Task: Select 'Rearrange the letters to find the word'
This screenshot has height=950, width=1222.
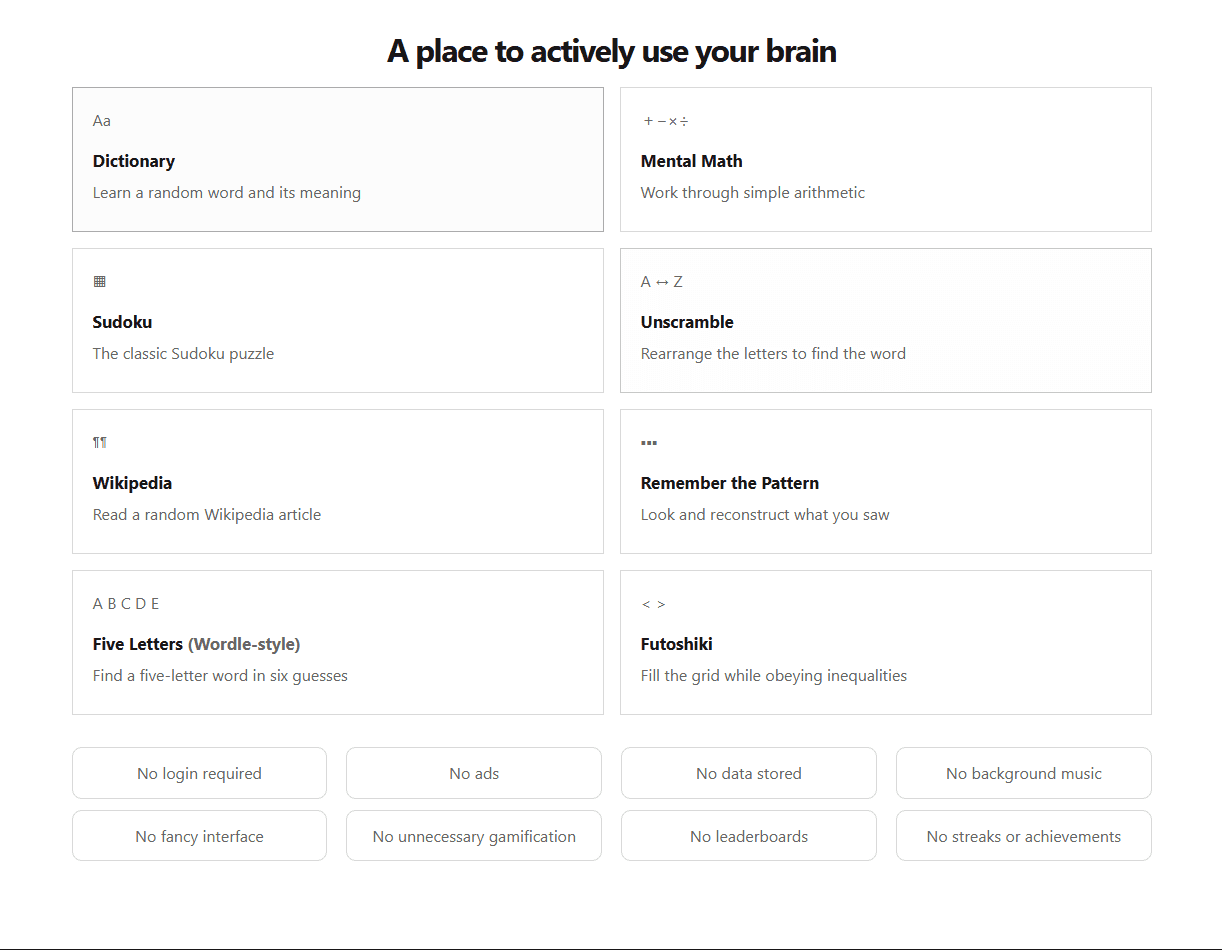Action: point(773,354)
